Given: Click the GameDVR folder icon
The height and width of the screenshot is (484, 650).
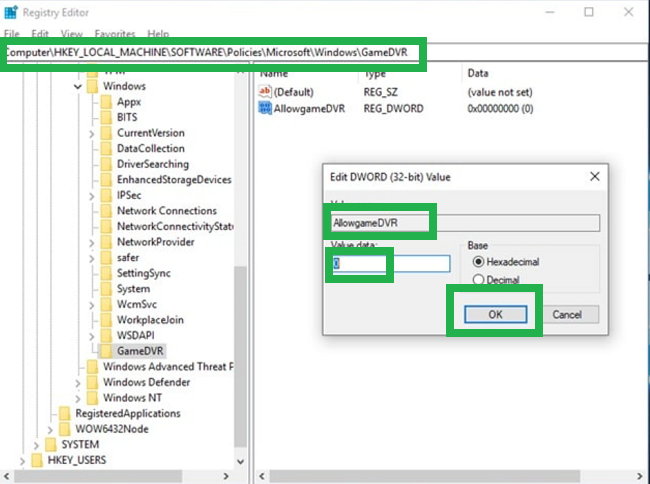Looking at the screenshot, I should tap(107, 351).
